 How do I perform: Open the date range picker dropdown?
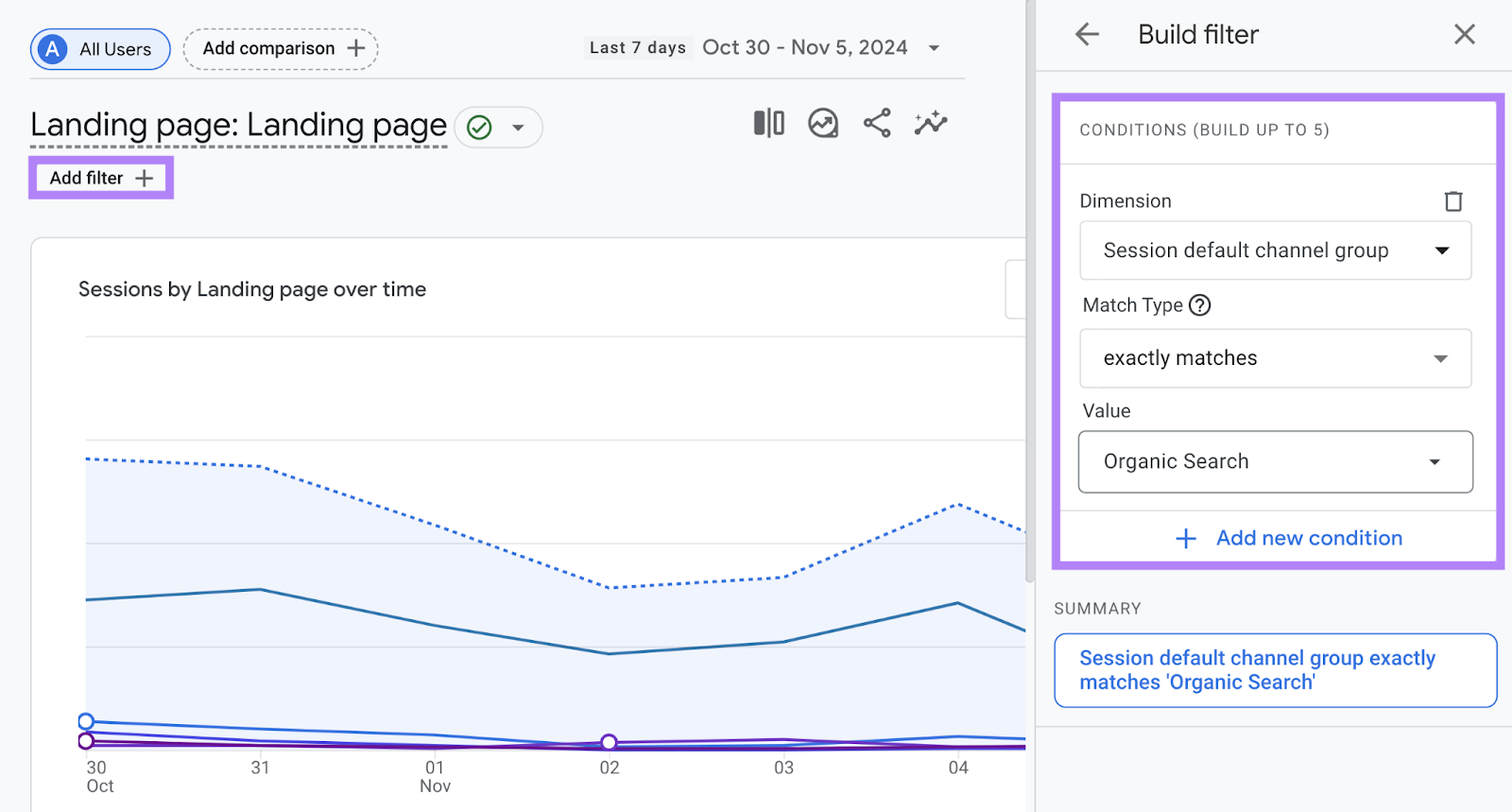click(x=934, y=48)
